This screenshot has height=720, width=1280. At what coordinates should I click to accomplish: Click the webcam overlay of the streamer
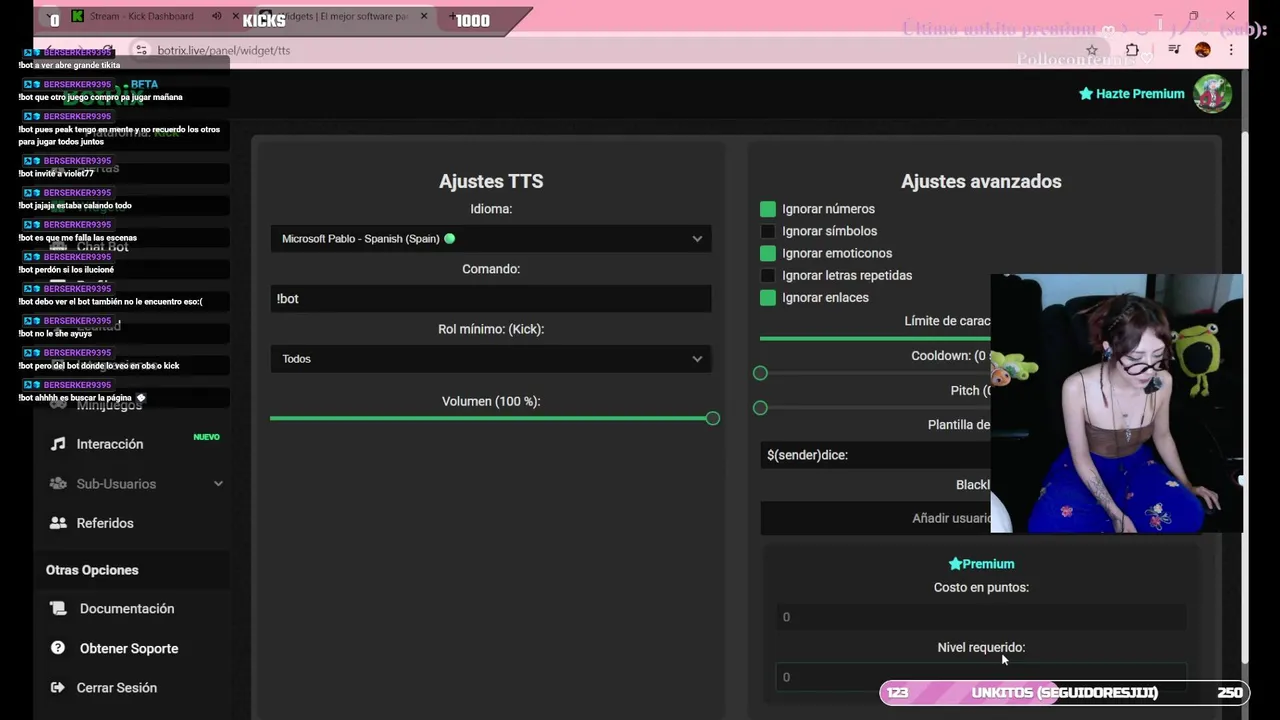coord(1117,403)
